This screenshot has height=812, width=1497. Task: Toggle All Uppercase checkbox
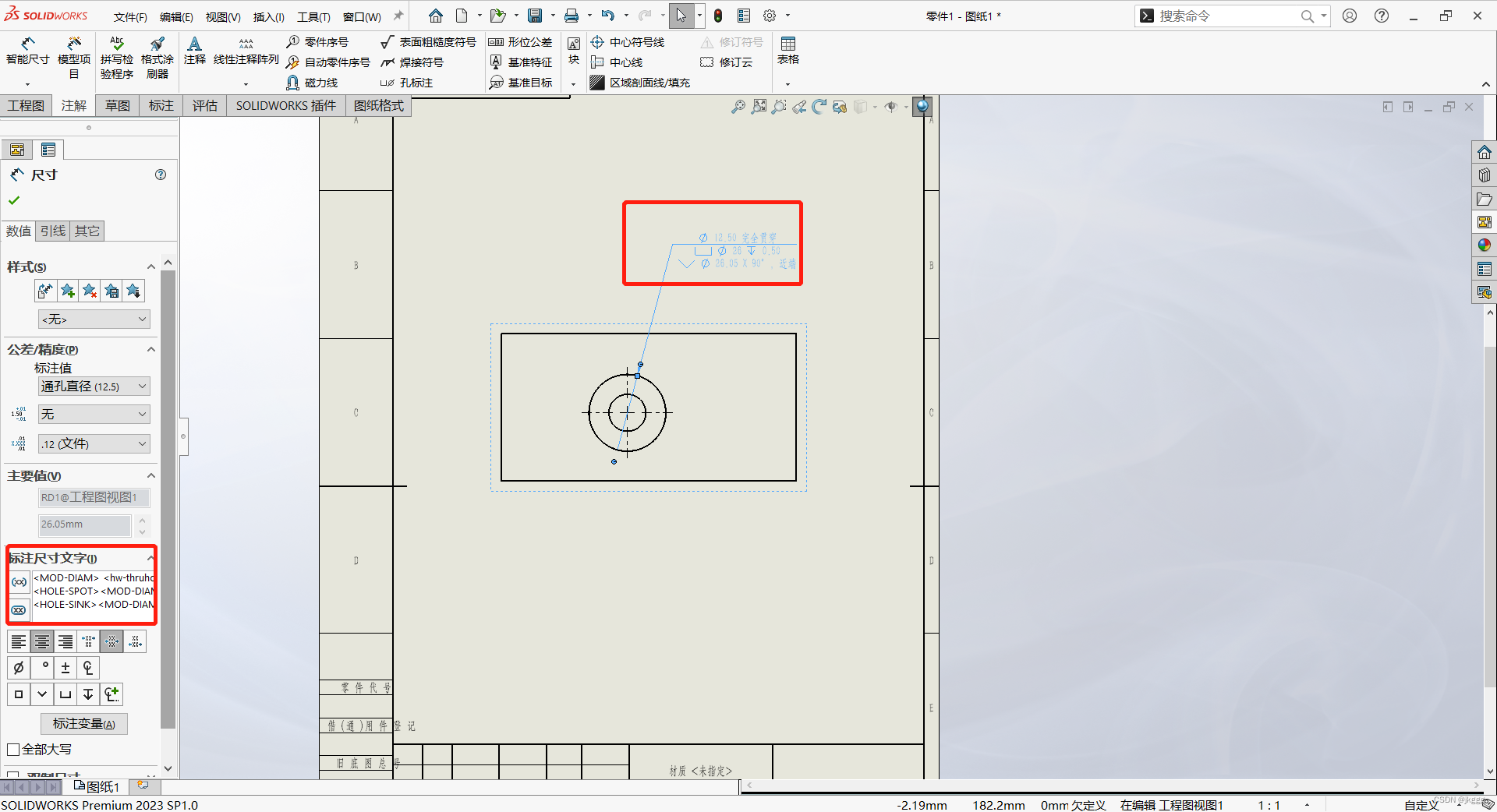pyautogui.click(x=13, y=750)
